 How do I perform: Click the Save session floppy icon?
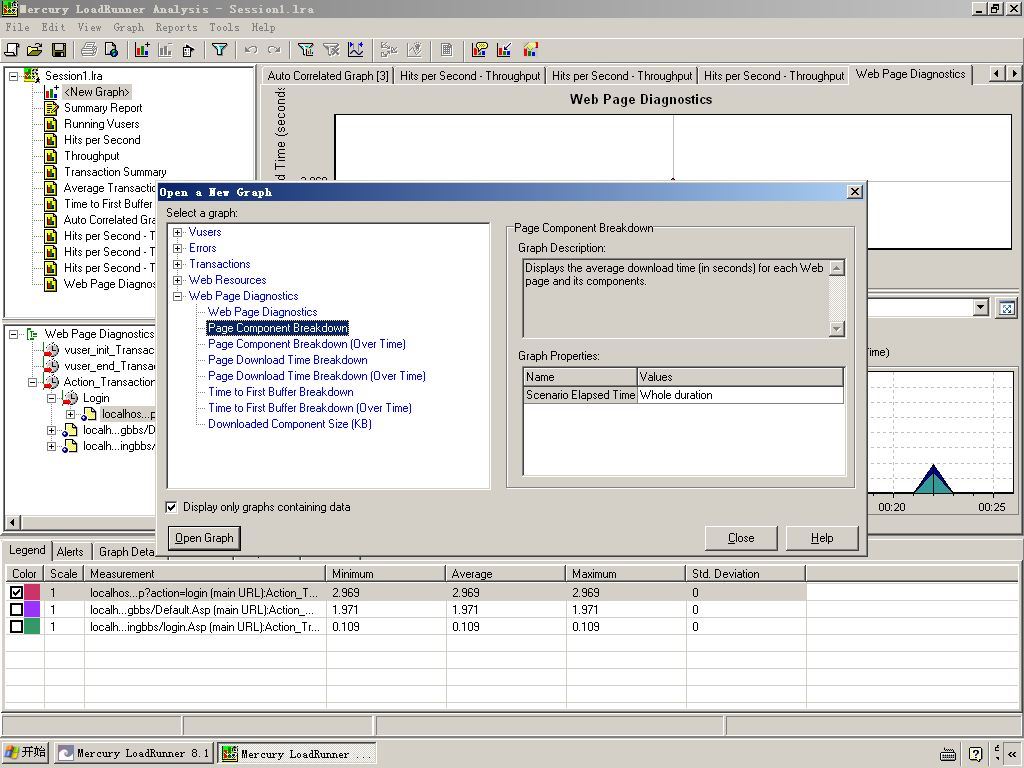click(59, 50)
